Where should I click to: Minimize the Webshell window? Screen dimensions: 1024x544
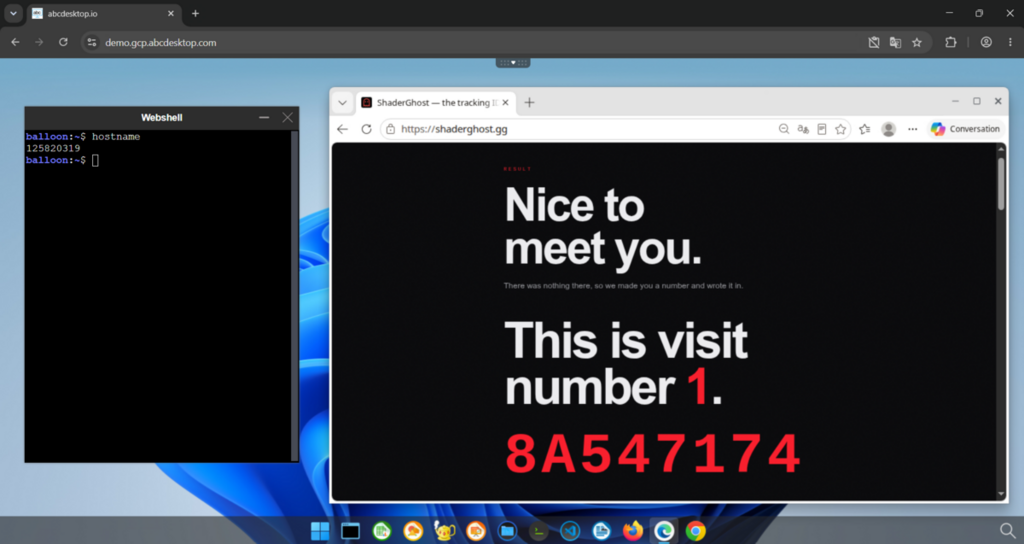tap(264, 118)
